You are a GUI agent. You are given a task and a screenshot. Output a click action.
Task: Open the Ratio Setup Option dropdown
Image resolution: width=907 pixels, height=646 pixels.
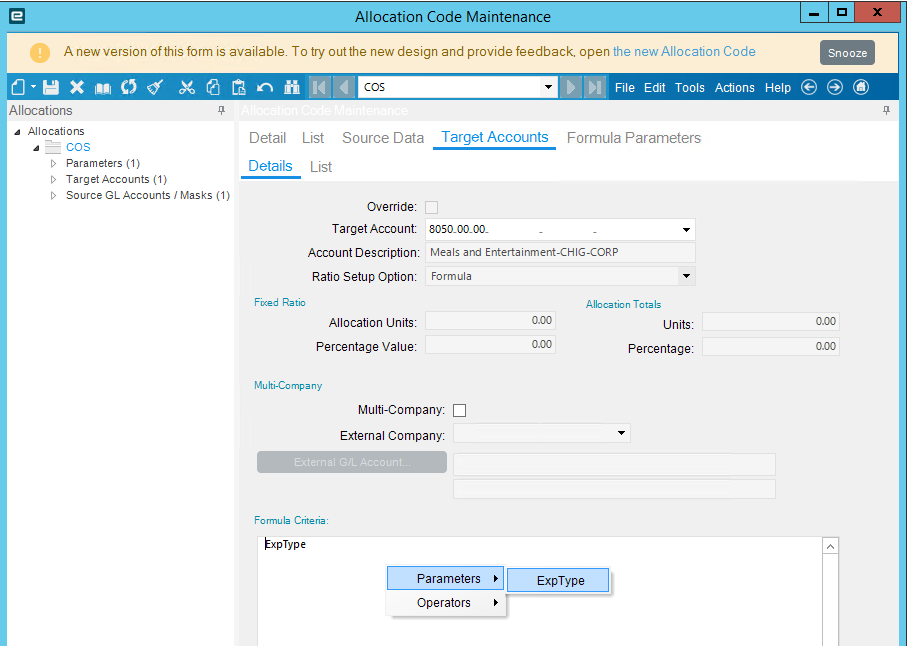pyautogui.click(x=686, y=276)
